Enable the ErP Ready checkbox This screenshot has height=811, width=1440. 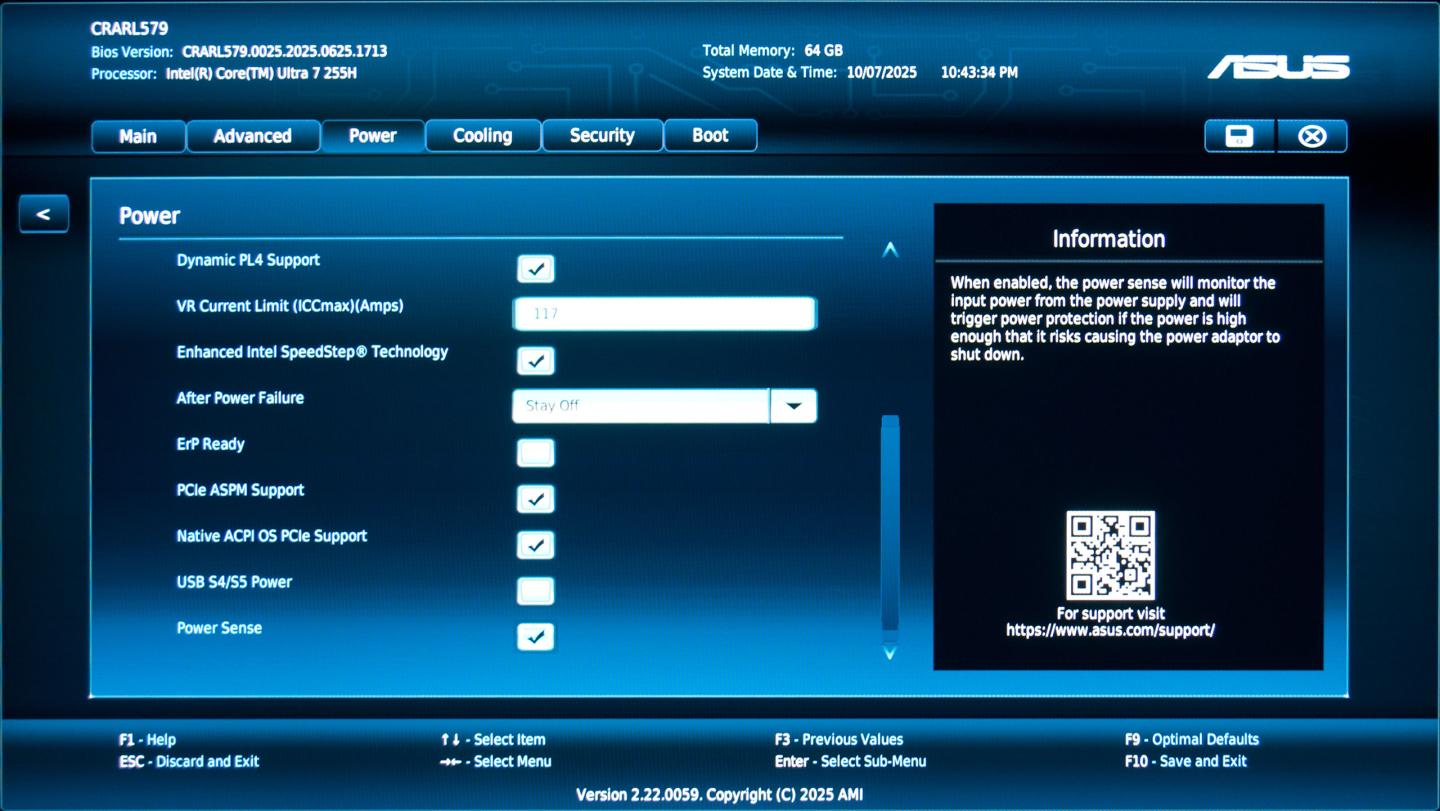click(536, 453)
